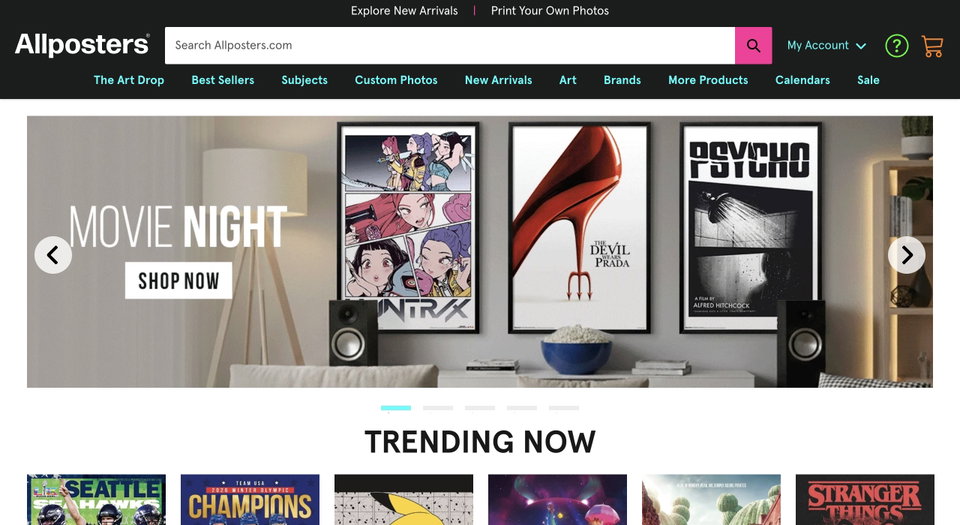This screenshot has height=525, width=960.
Task: Open More Products menu
Action: point(708,80)
